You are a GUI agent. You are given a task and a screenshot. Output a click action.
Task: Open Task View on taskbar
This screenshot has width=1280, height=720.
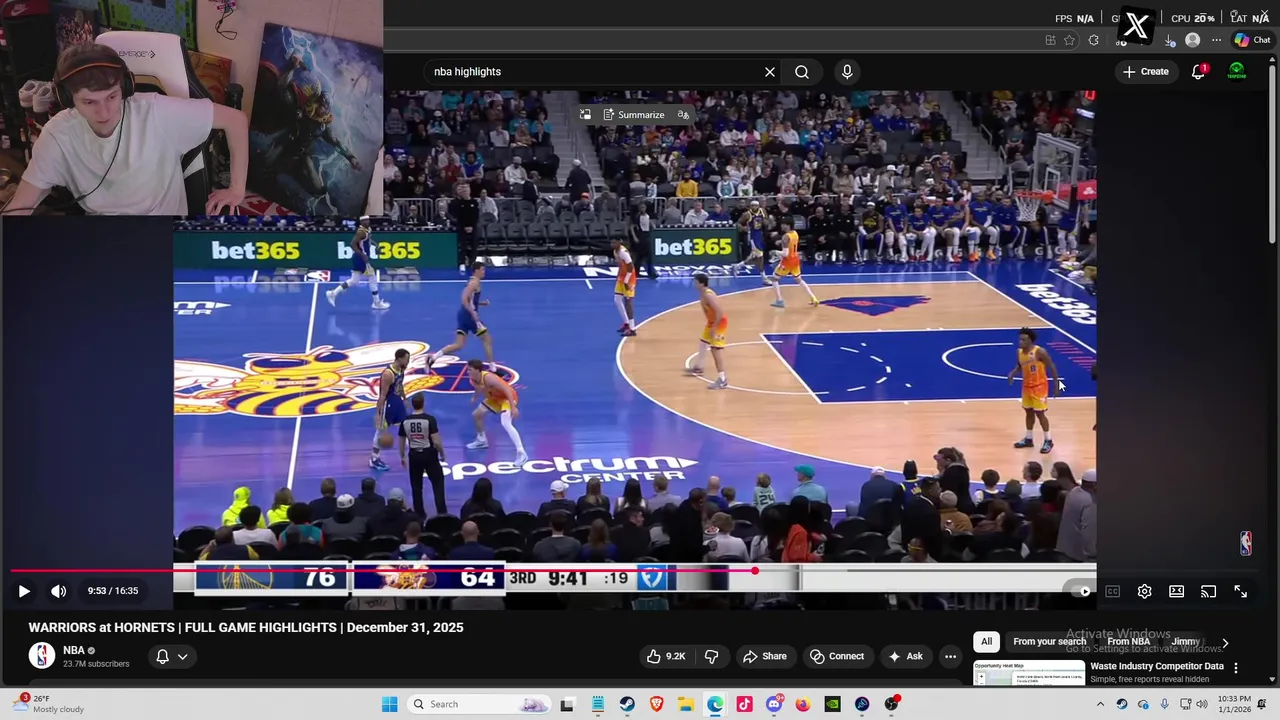567,704
